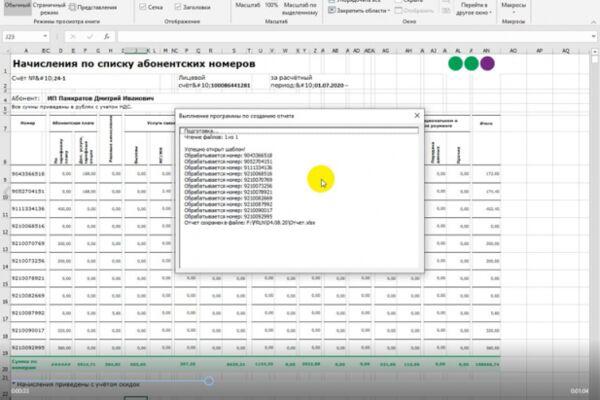600x400 pixels.
Task: Click the purple circle logo image
Action: [487, 64]
